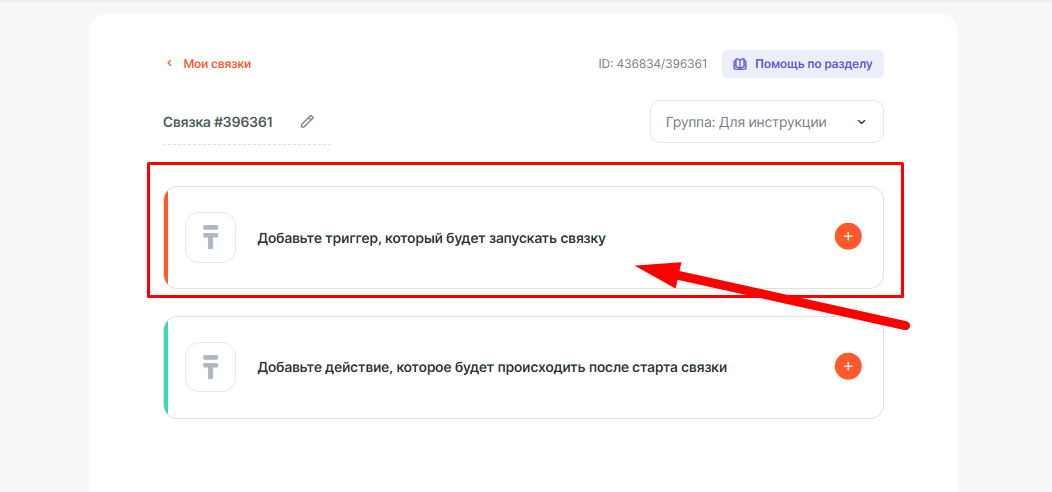Click the dashed underline below the связка name
Screen dimensions: 1052x492
[x=246, y=145]
